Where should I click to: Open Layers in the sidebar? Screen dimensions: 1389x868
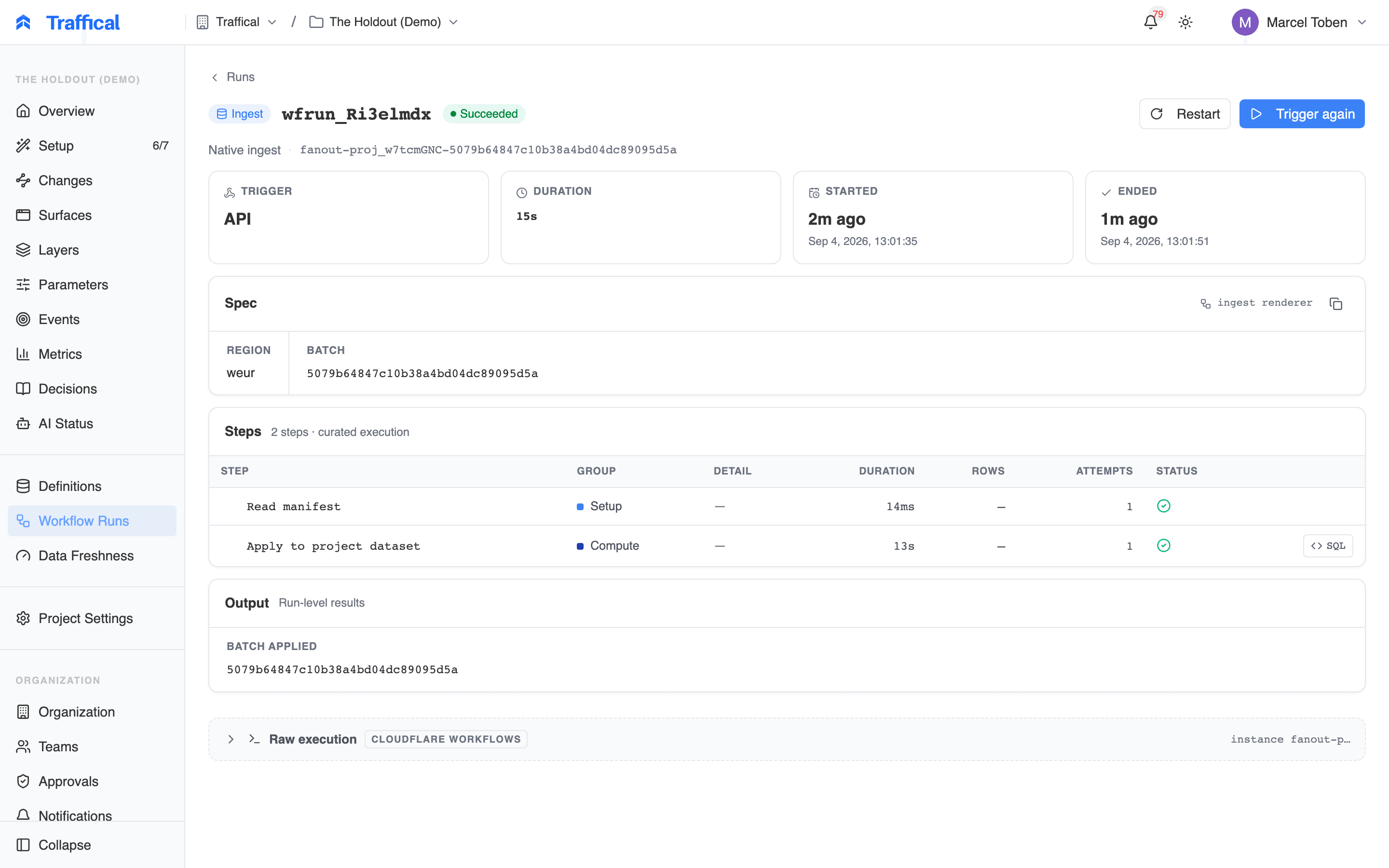point(92,250)
